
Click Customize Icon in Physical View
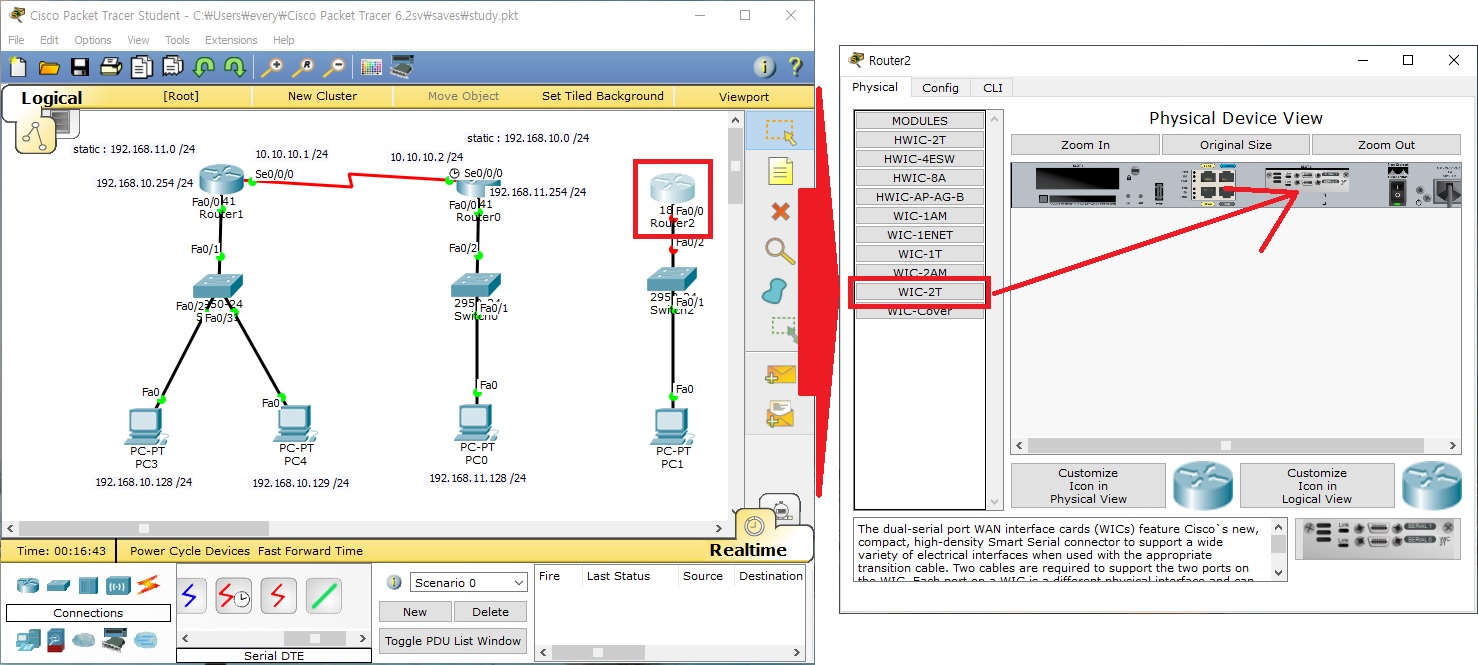[1088, 486]
